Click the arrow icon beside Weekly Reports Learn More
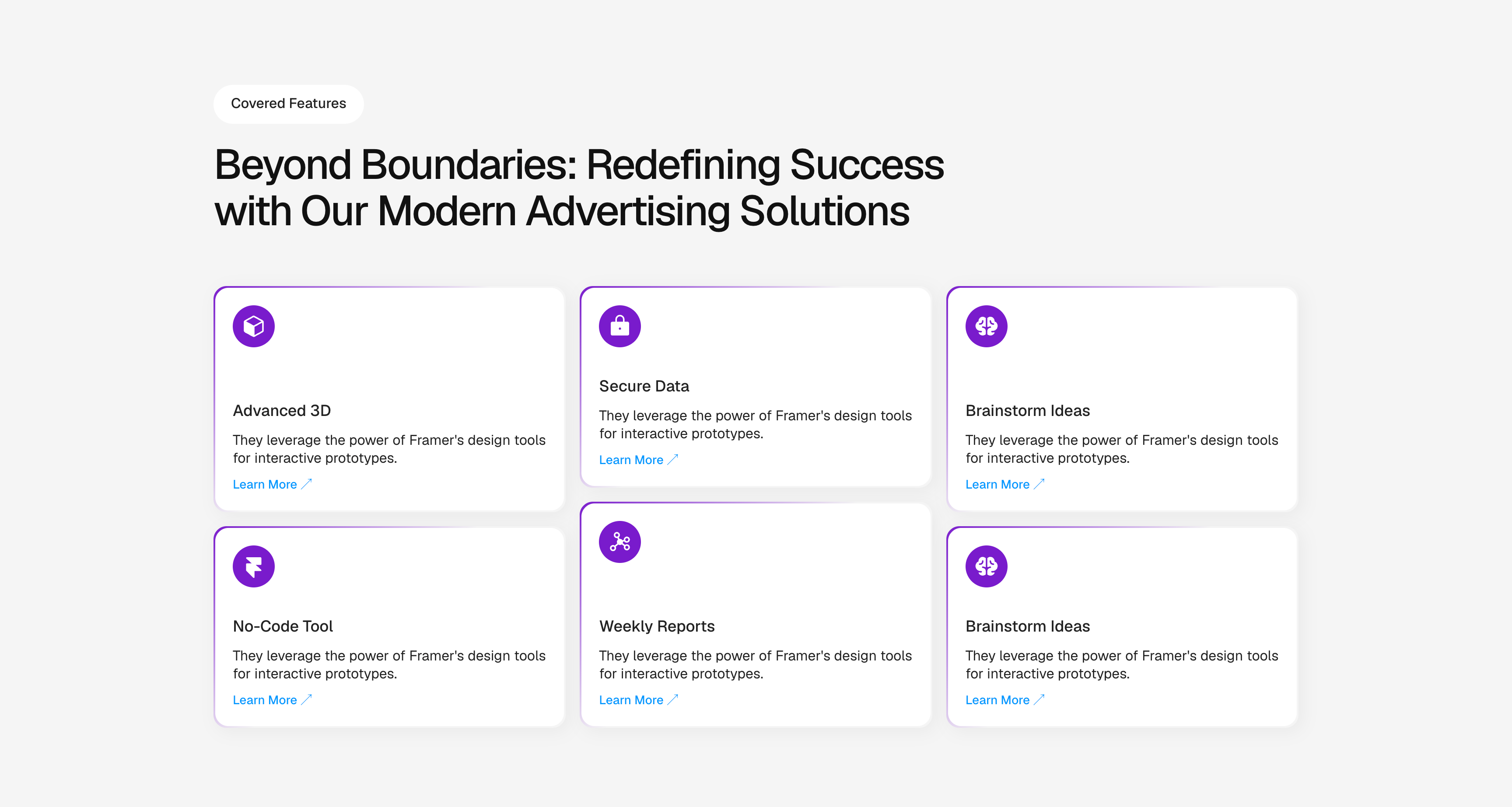The image size is (1512, 807). [672, 699]
